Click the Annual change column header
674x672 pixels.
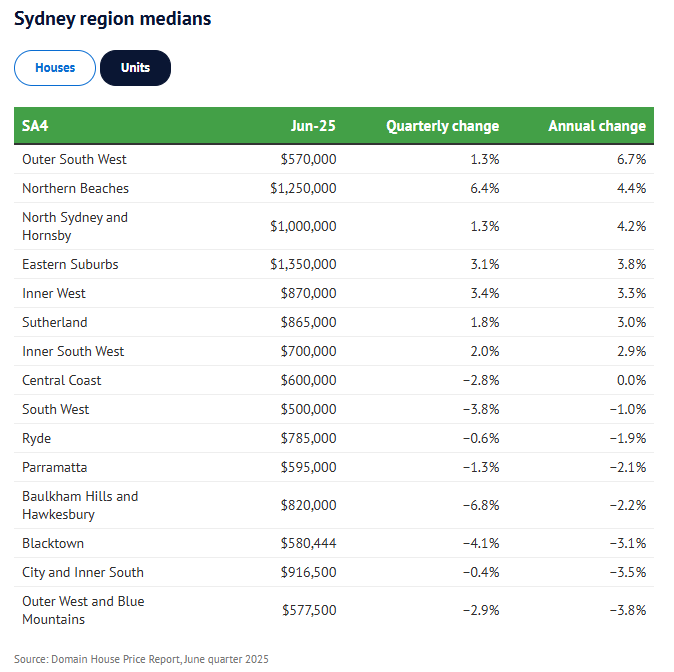596,126
